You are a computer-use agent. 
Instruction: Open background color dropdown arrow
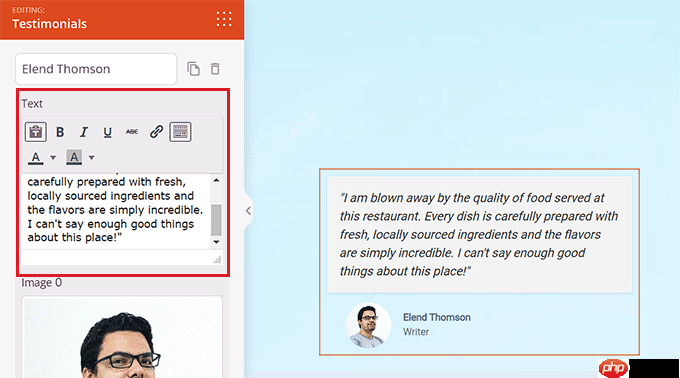92,158
